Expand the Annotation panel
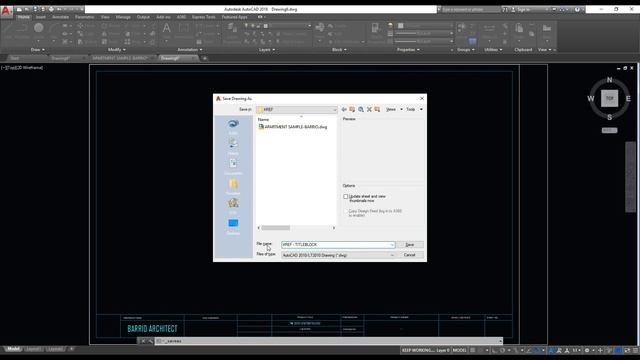Viewport: 640px width, 360px height. click(x=189, y=50)
